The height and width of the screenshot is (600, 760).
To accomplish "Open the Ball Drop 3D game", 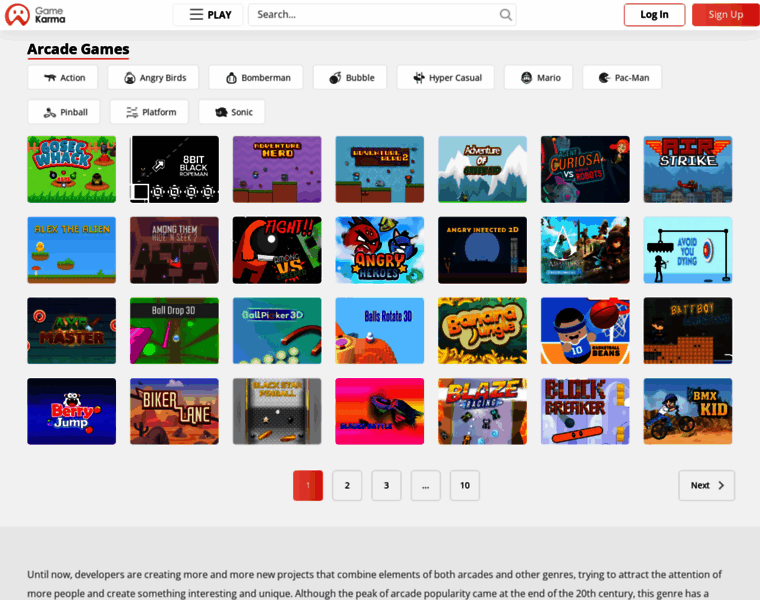I will tap(174, 331).
